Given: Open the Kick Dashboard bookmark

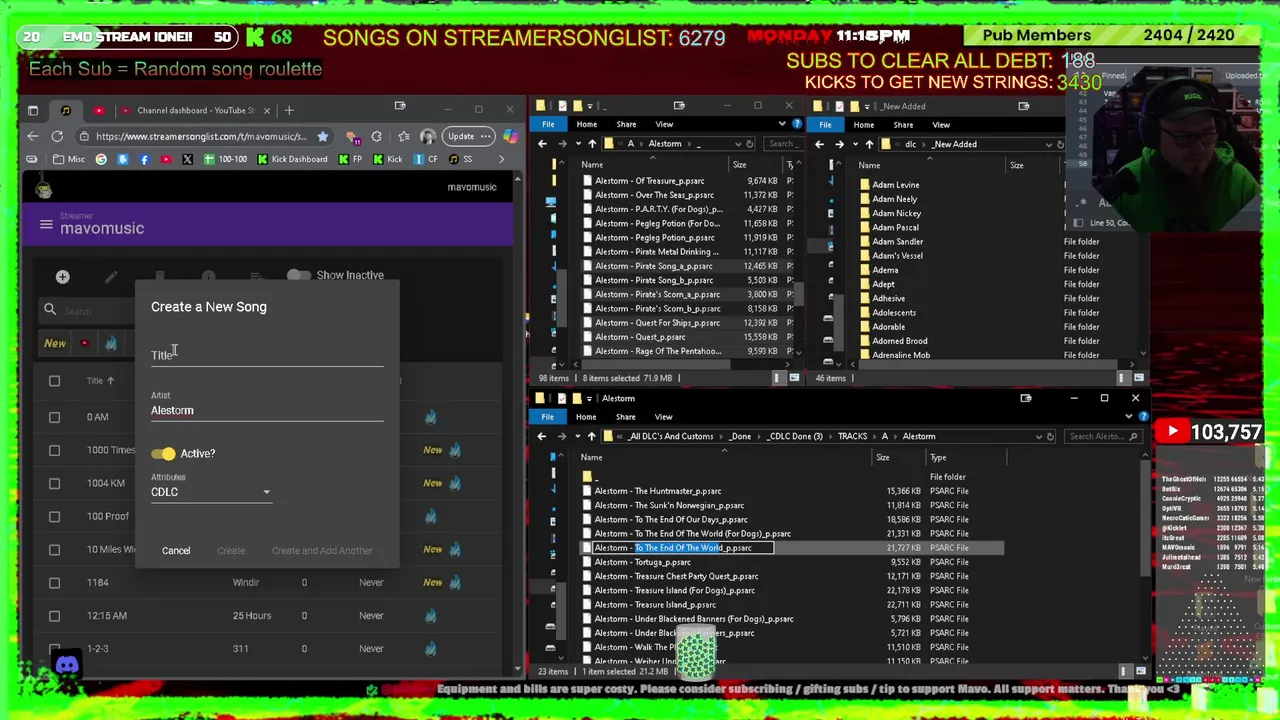Looking at the screenshot, I should tap(292, 159).
